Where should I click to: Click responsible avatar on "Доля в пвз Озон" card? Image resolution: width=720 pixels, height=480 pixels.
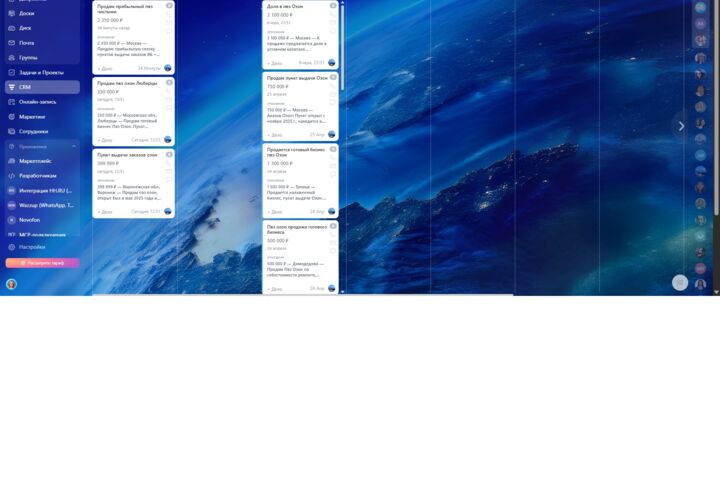coord(332,62)
